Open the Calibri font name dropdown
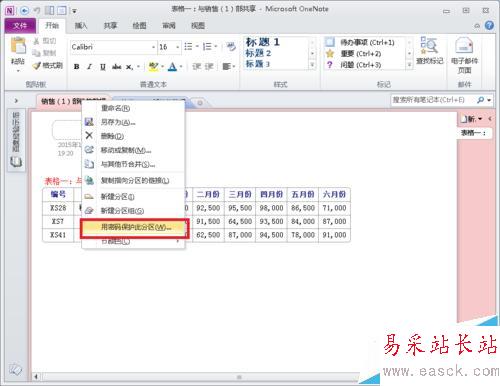This screenshot has width=500, height=386. 153,47
